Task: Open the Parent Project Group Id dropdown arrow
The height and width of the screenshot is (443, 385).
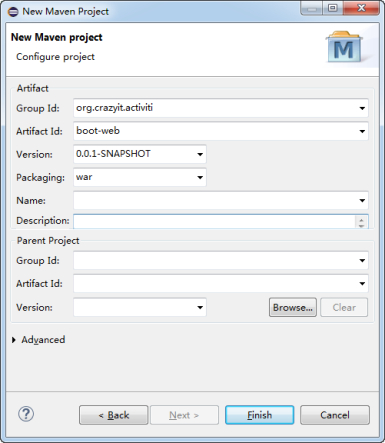Action: point(362,260)
